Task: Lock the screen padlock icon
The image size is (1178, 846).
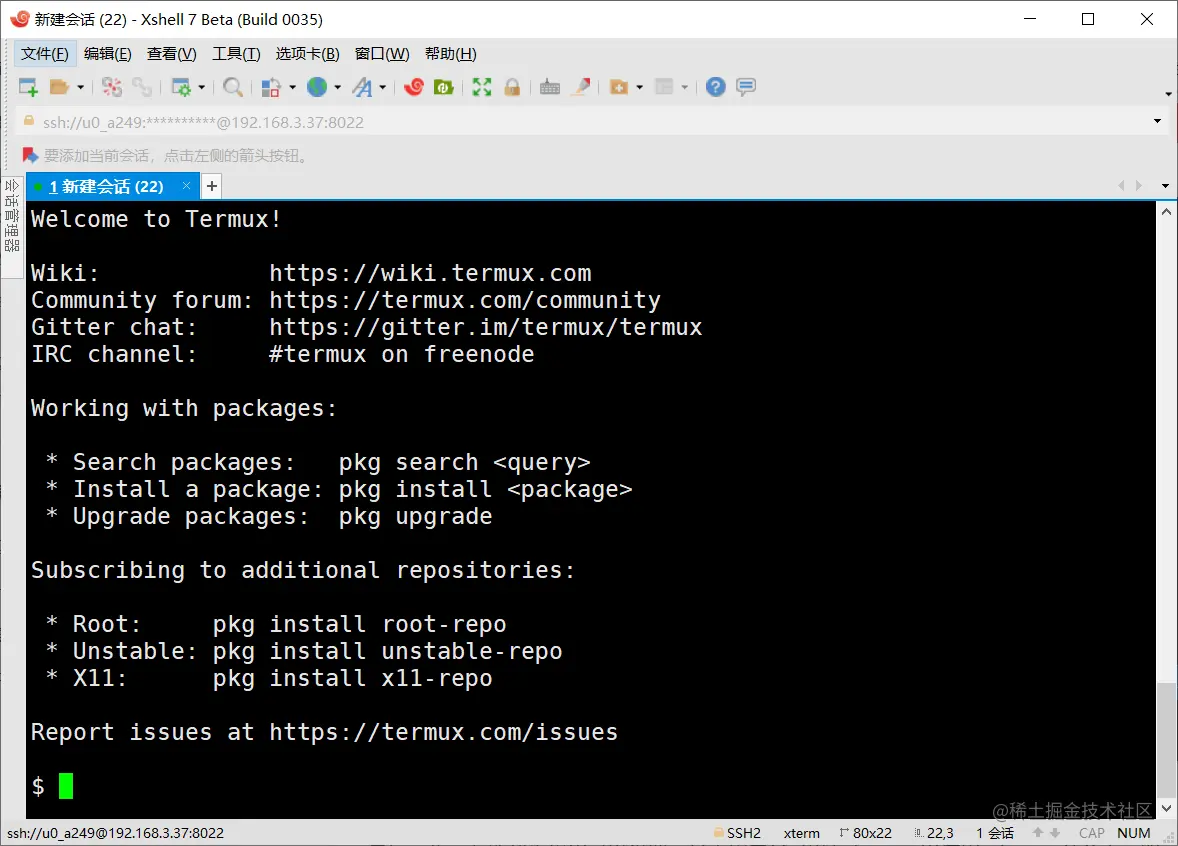Action: [512, 87]
